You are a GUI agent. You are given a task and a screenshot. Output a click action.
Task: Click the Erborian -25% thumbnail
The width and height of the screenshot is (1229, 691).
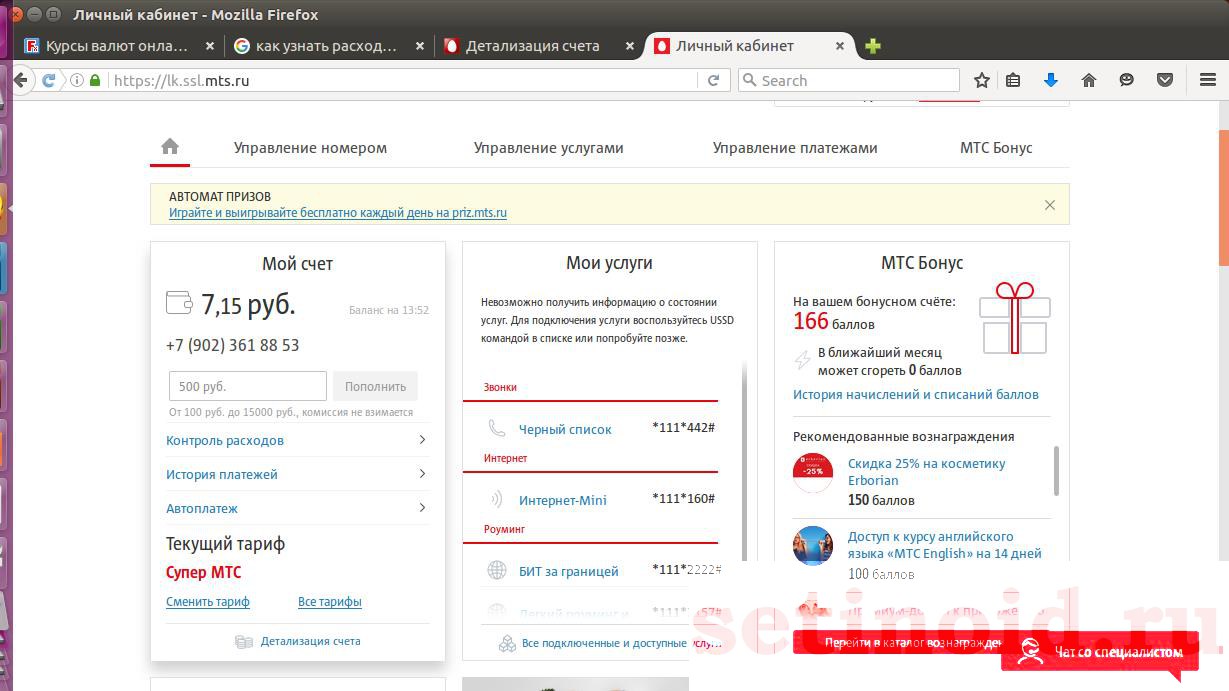pyautogui.click(x=813, y=472)
